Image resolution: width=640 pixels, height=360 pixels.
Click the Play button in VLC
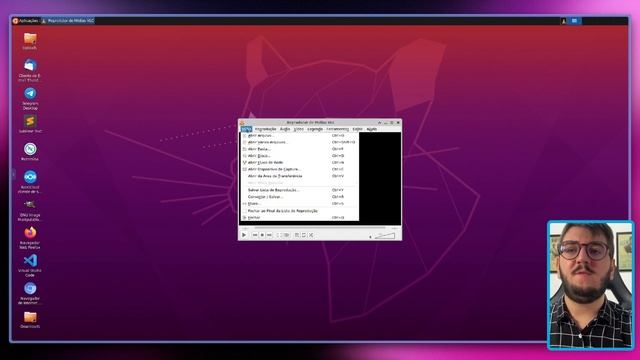click(x=244, y=235)
